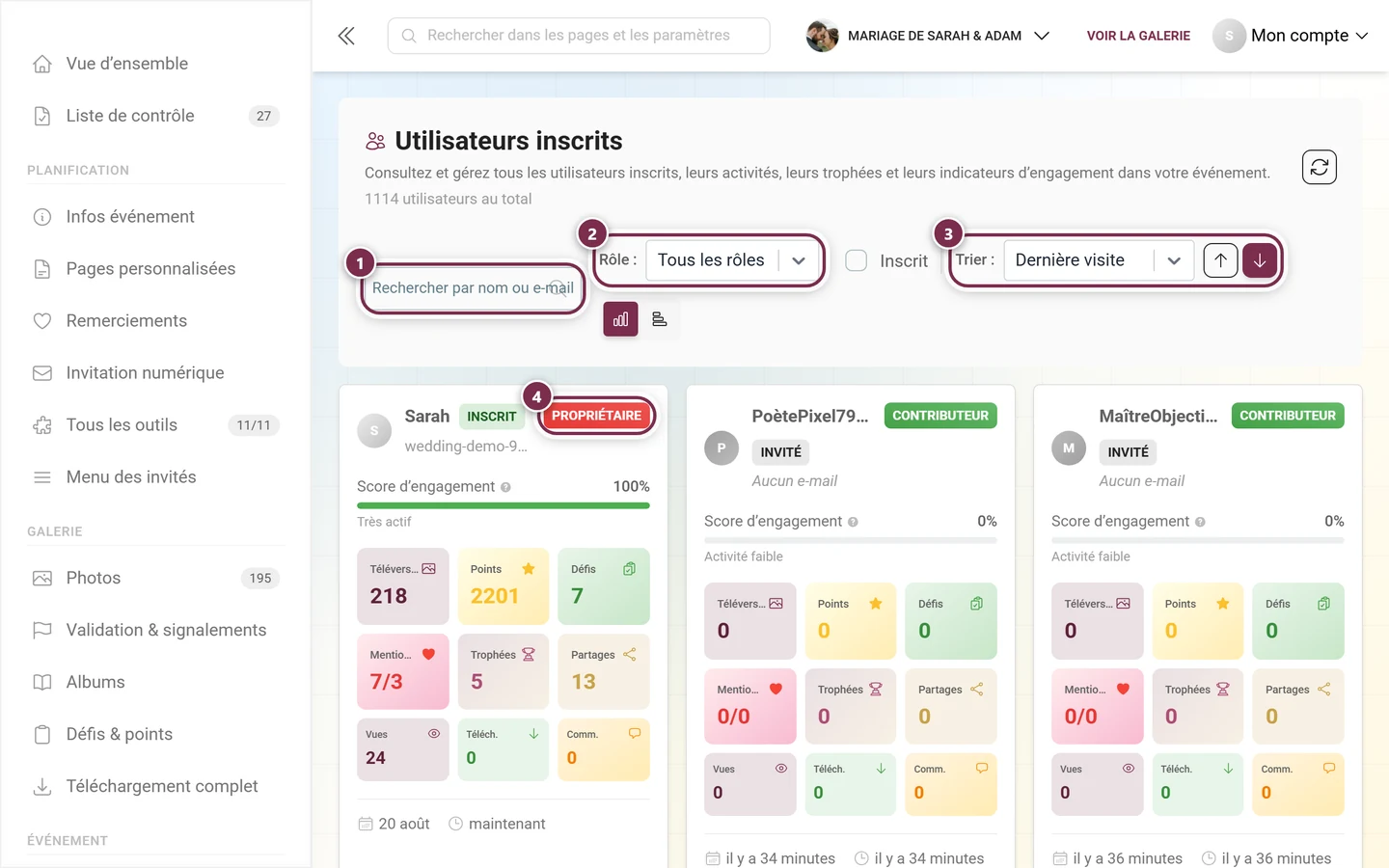The width and height of the screenshot is (1389, 868).
Task: Click the Albums book icon
Action: click(x=42, y=683)
